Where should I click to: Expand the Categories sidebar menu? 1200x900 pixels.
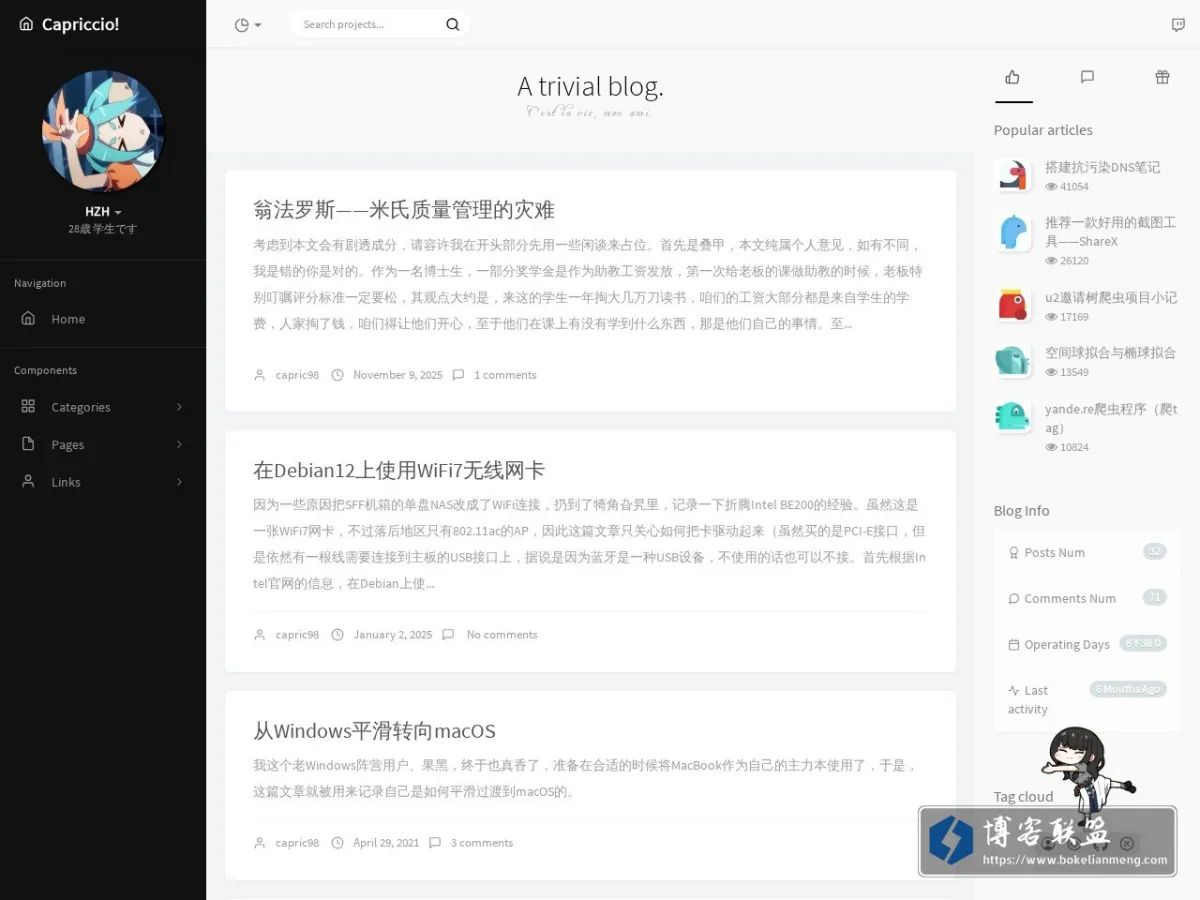pos(103,407)
